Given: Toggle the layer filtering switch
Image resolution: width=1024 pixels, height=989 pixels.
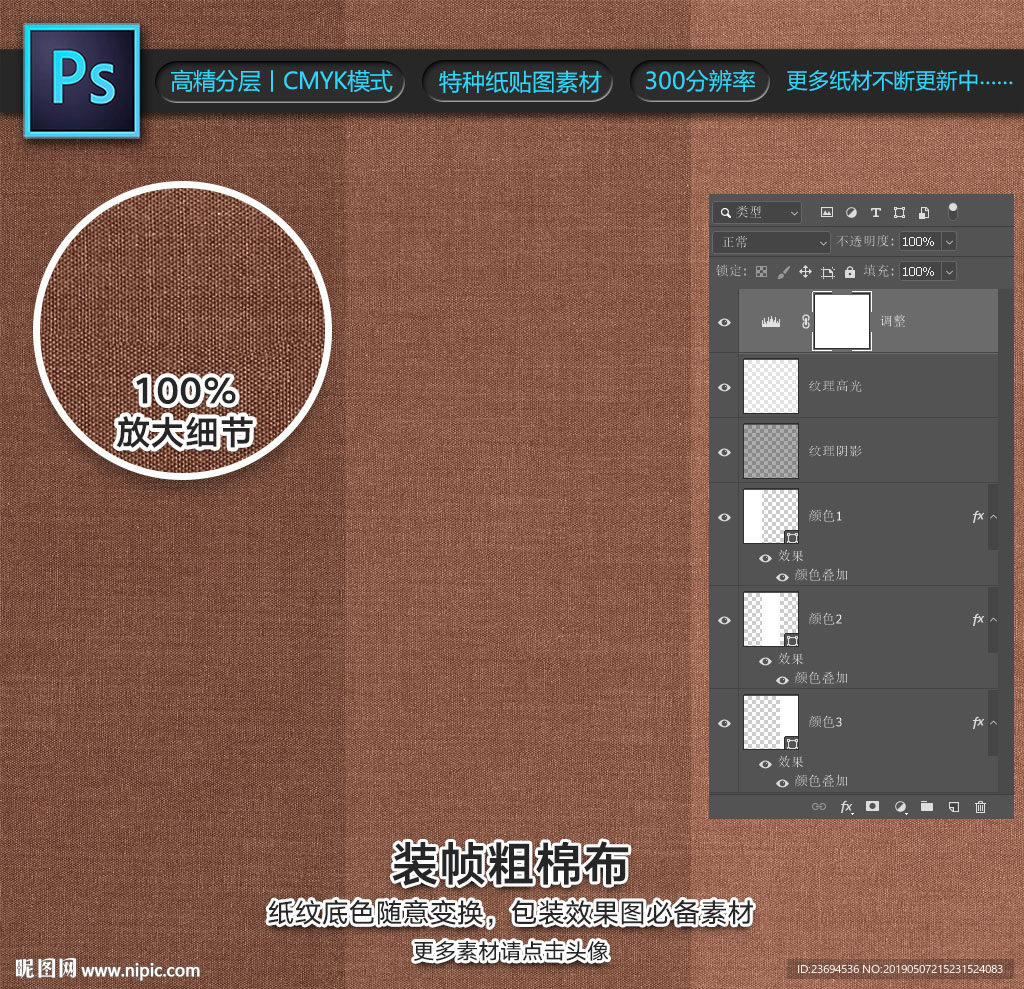Looking at the screenshot, I should [953, 211].
